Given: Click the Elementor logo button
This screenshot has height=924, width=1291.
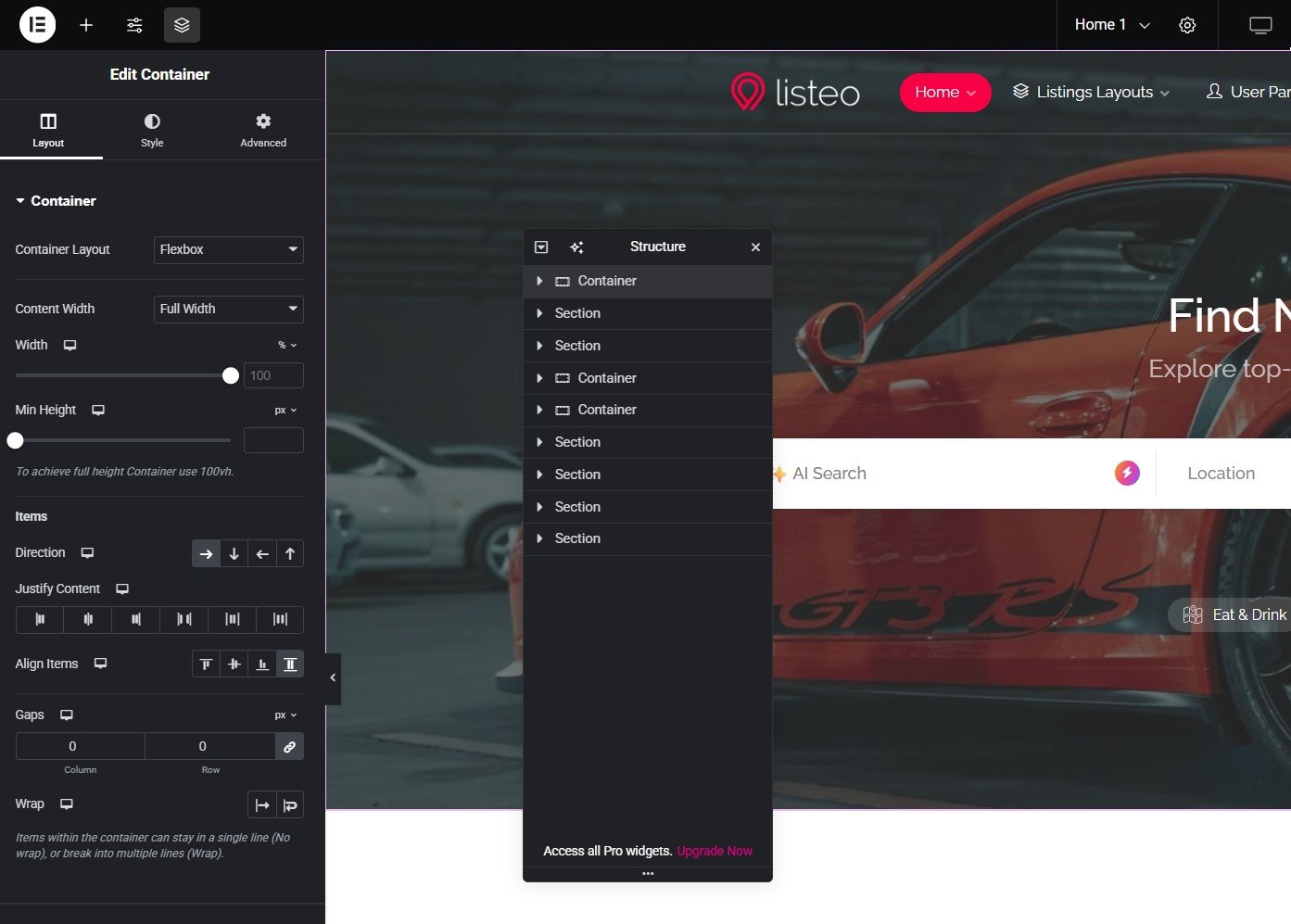Looking at the screenshot, I should 37,25.
